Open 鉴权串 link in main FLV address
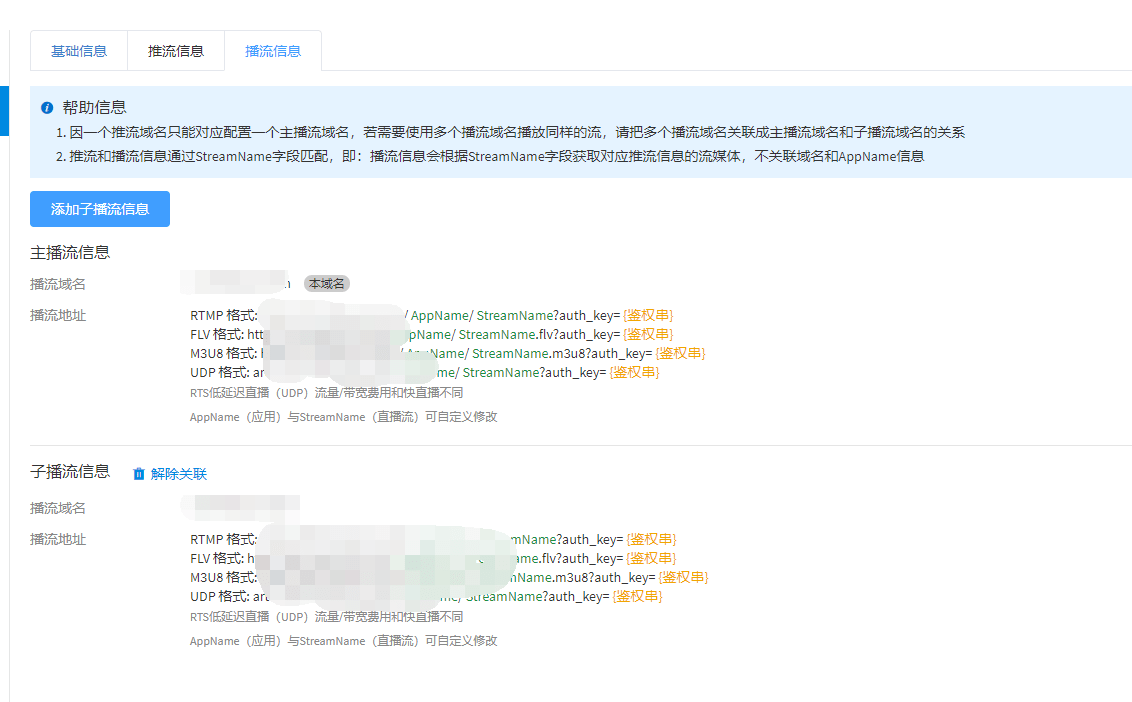1132x702 pixels. 648,334
